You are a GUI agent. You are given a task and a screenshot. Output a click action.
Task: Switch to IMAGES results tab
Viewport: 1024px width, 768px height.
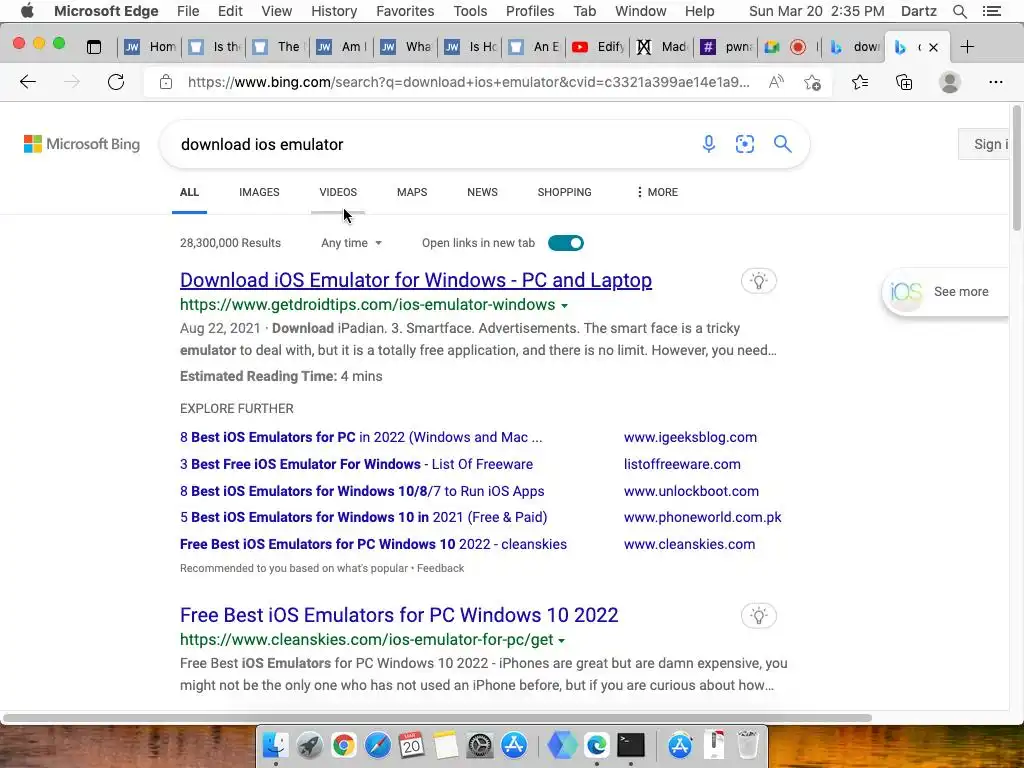259,192
